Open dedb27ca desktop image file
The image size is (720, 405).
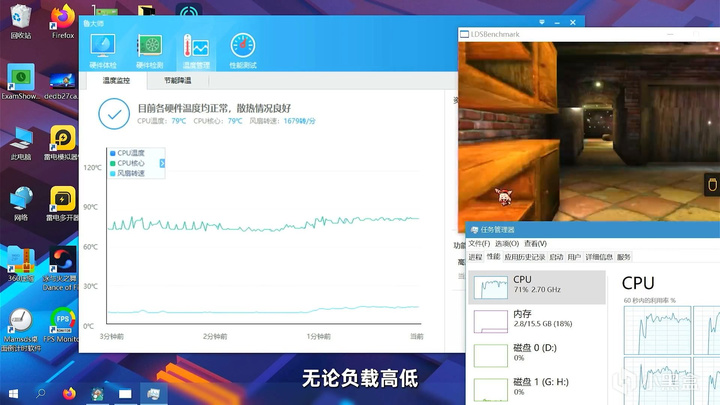61,86
